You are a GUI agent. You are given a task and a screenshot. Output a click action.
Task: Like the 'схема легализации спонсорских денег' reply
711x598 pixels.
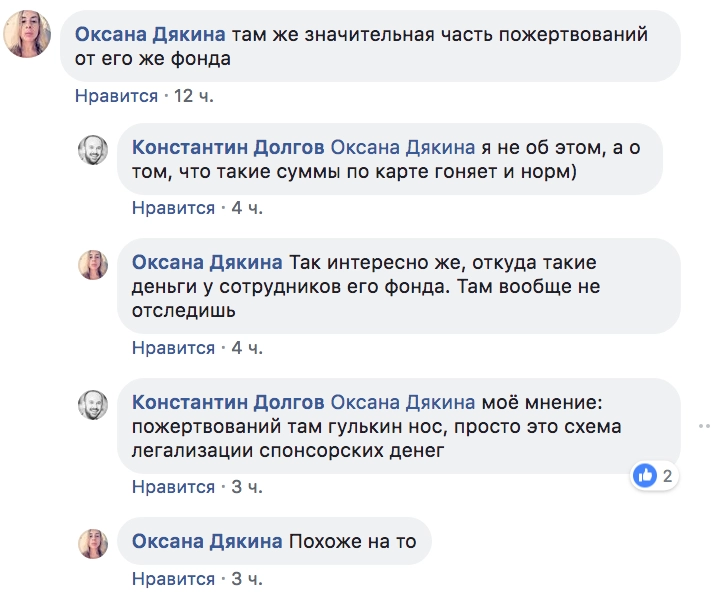click(173, 488)
